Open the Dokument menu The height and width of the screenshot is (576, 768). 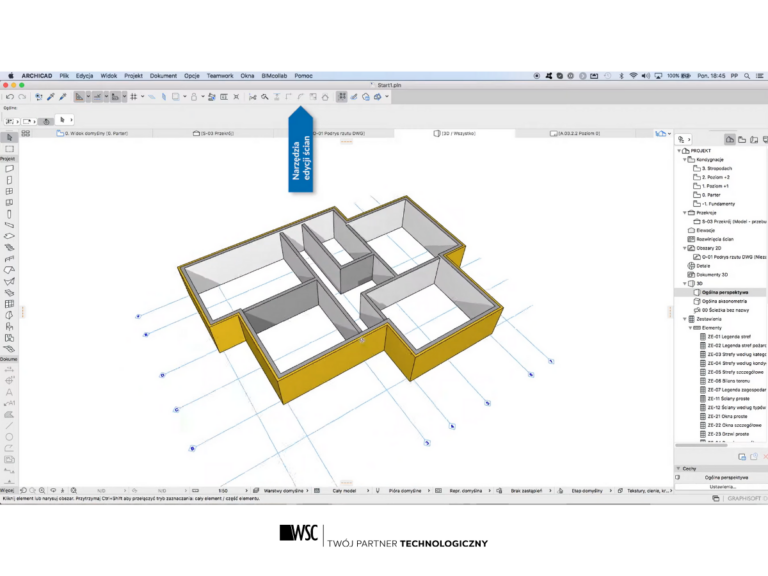(163, 75)
